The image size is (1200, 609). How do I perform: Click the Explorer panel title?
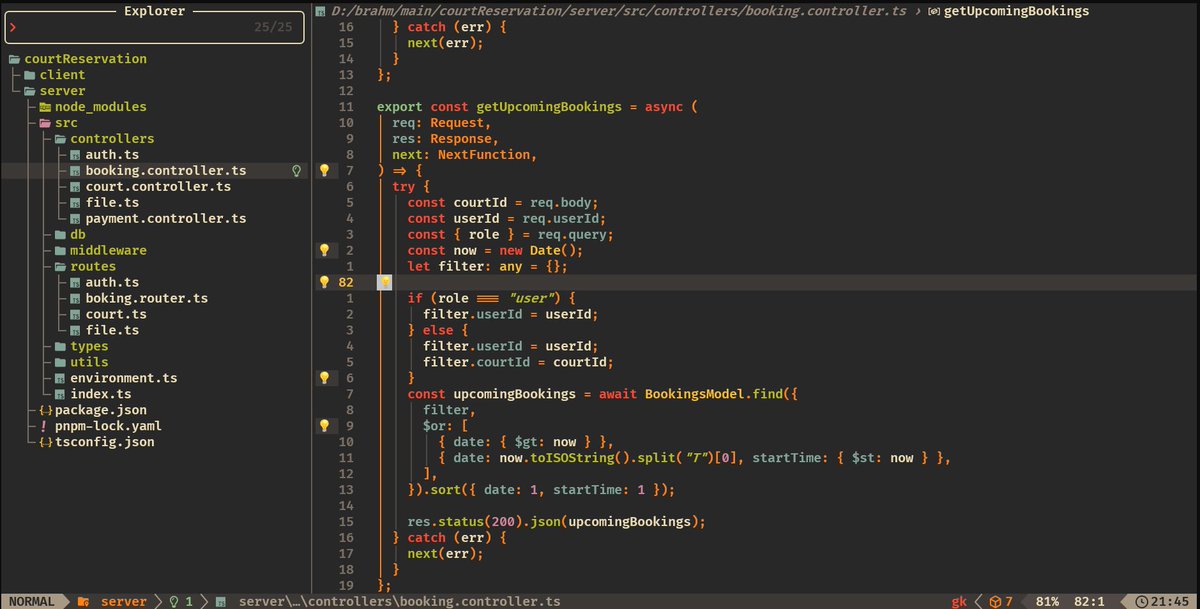(154, 11)
